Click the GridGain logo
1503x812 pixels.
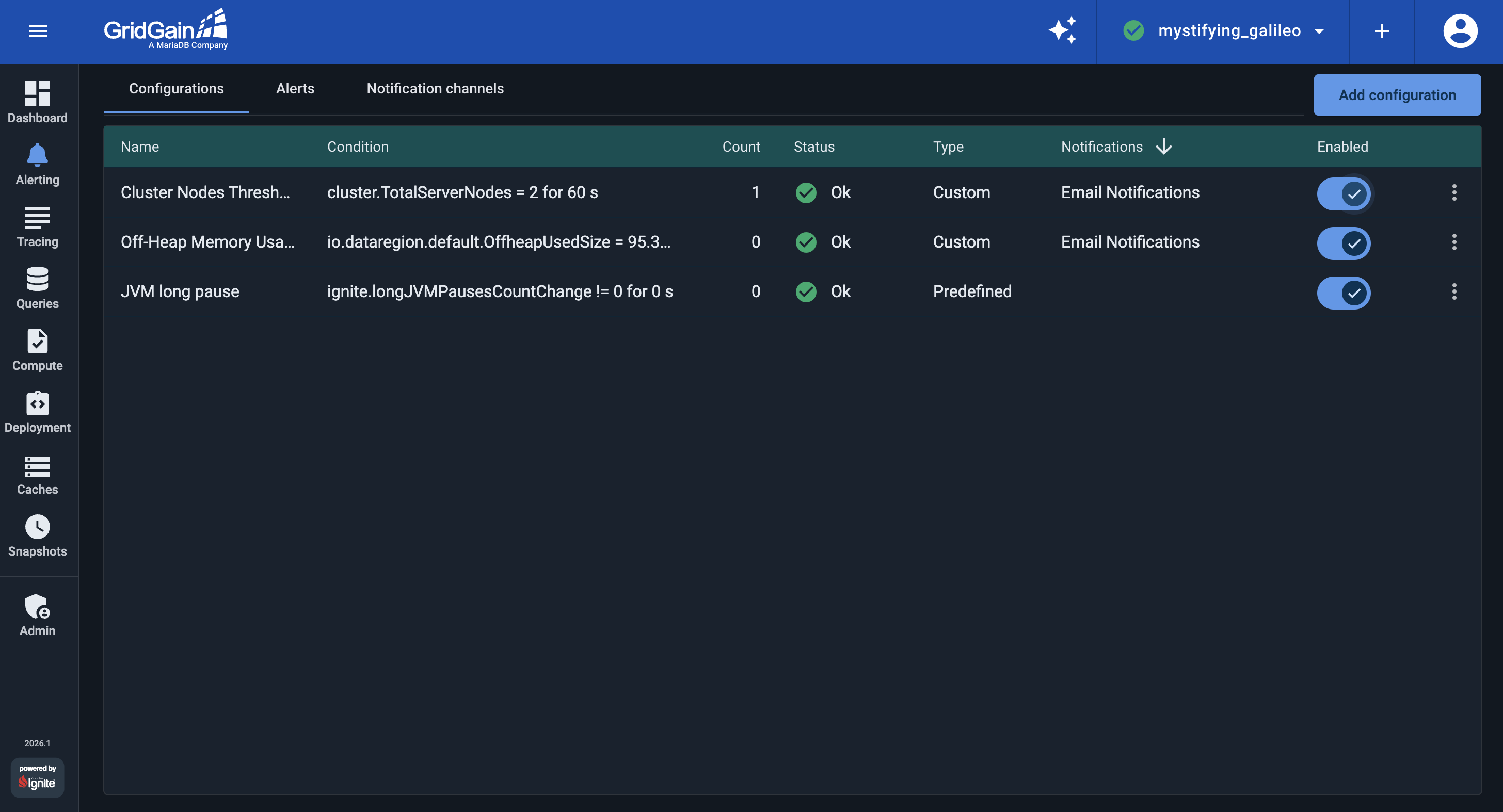166,30
